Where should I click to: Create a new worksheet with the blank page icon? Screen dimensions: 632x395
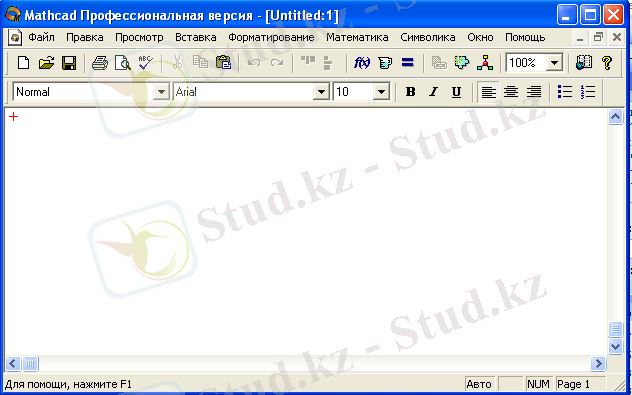pyautogui.click(x=24, y=63)
